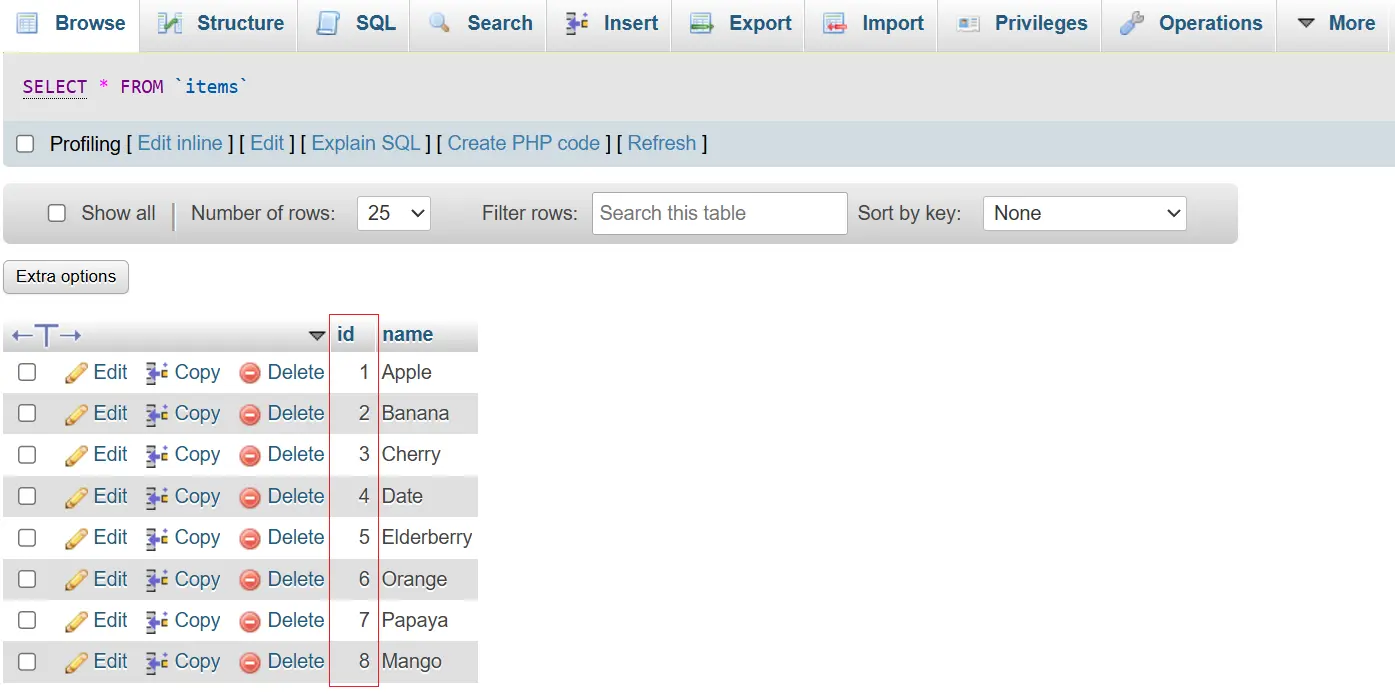Image resolution: width=1395 pixels, height=699 pixels.
Task: Tick the Show all checkbox
Action: [57, 213]
